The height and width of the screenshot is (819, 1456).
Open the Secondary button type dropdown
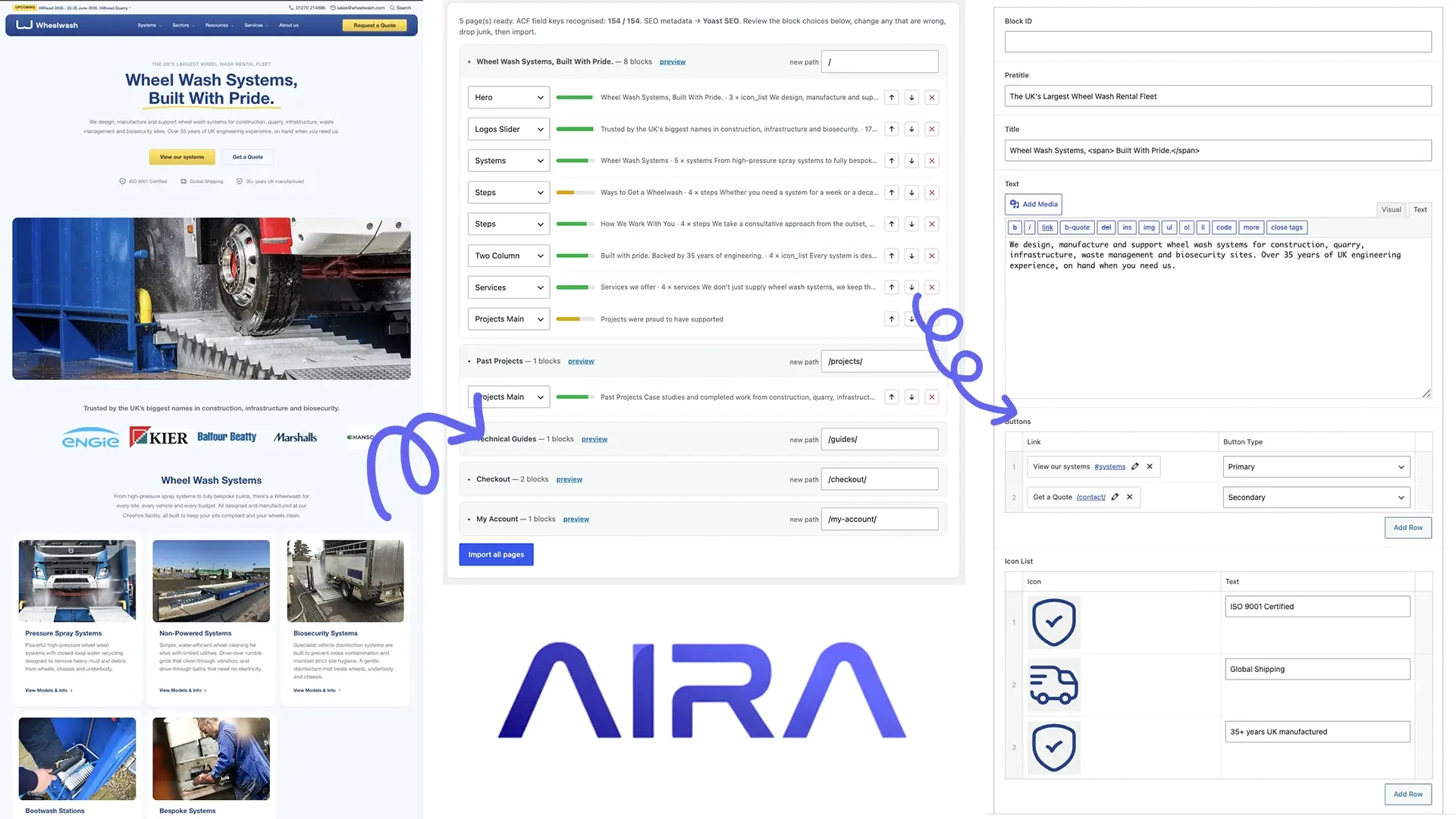pos(1316,497)
